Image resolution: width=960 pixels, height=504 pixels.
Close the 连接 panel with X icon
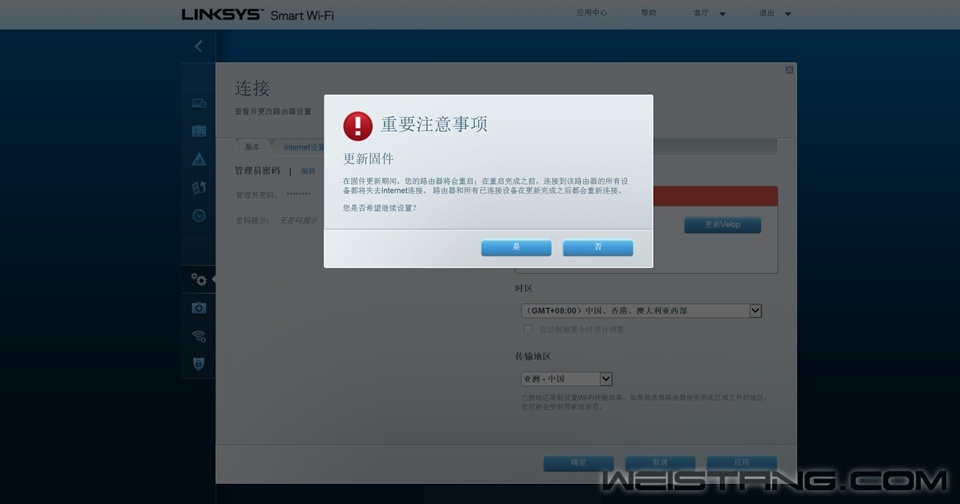click(x=789, y=70)
